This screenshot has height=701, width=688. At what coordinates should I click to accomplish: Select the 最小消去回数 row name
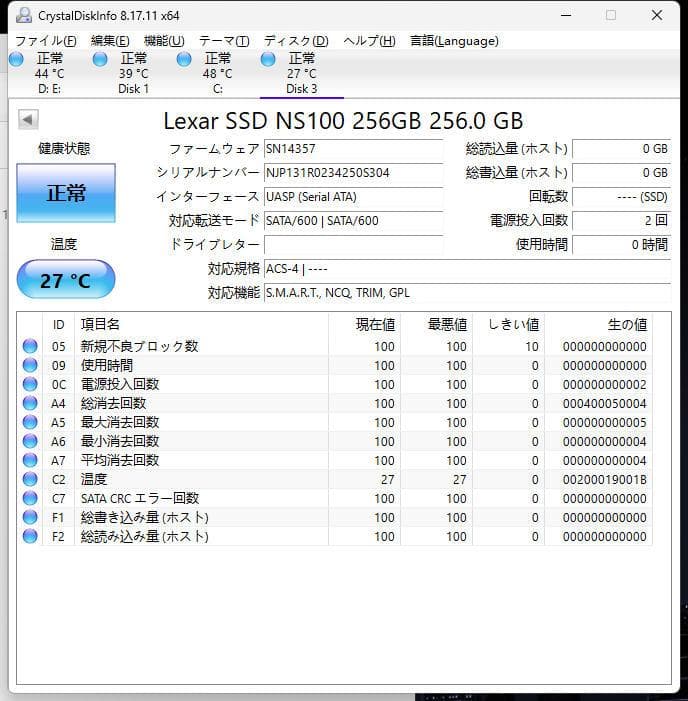pos(120,441)
